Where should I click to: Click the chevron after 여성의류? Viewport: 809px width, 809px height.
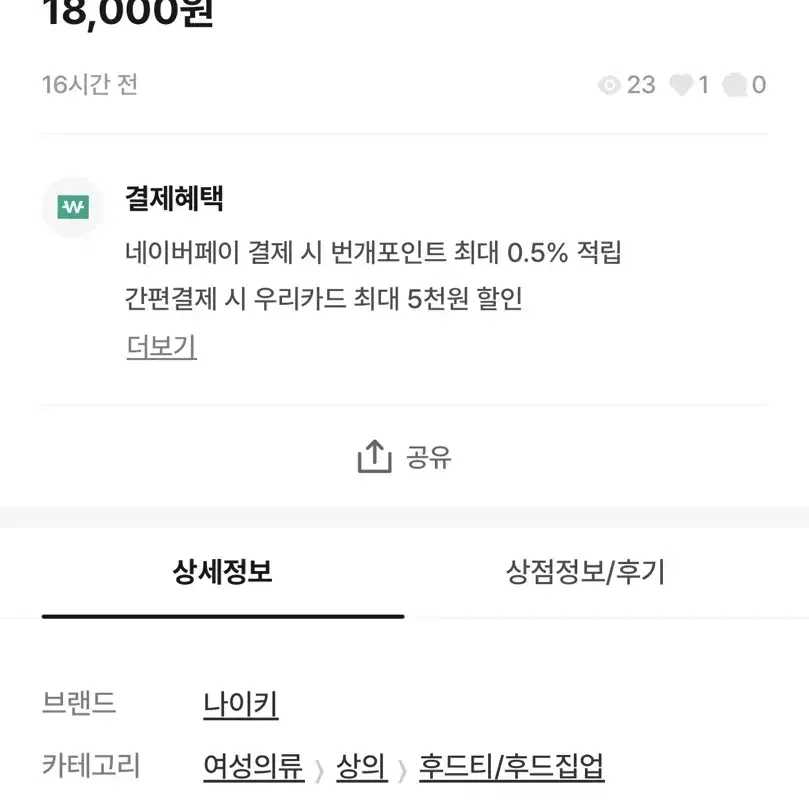pos(320,771)
